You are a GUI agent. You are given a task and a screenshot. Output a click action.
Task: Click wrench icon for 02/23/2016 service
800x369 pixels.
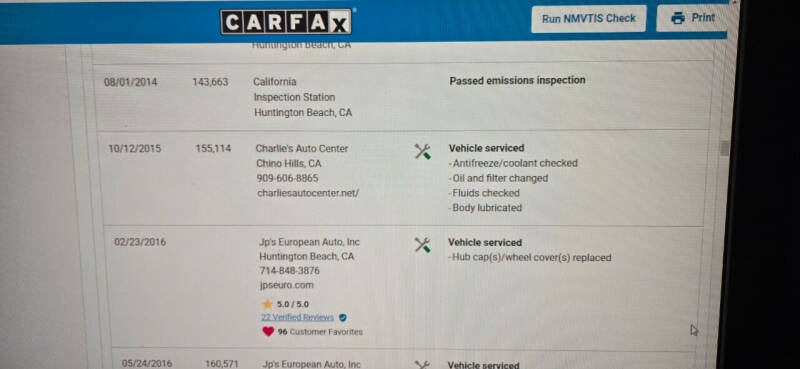[x=422, y=245]
